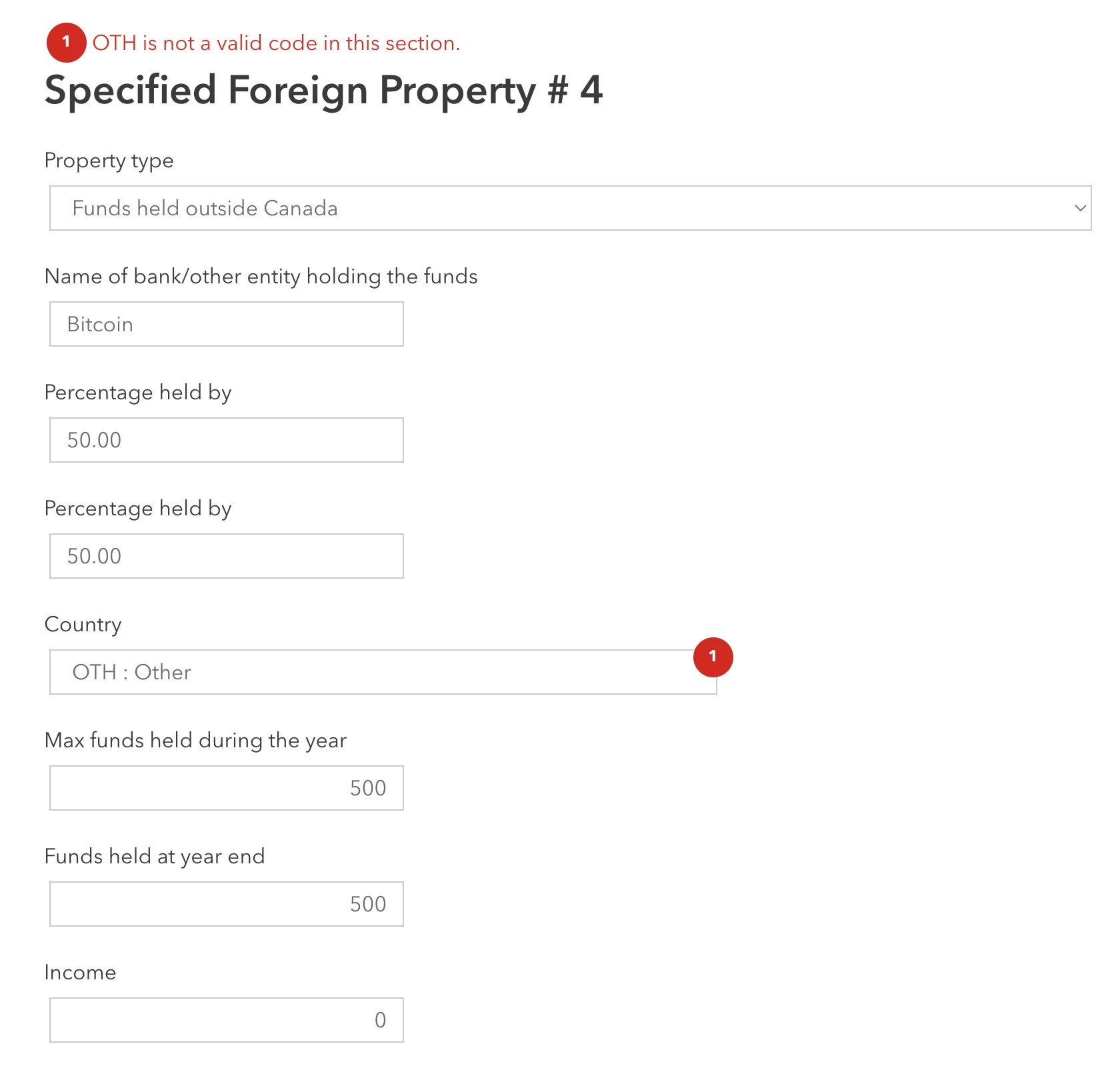Click the 'Funds held at year end' box
The height and width of the screenshot is (1076, 1120).
[226, 904]
